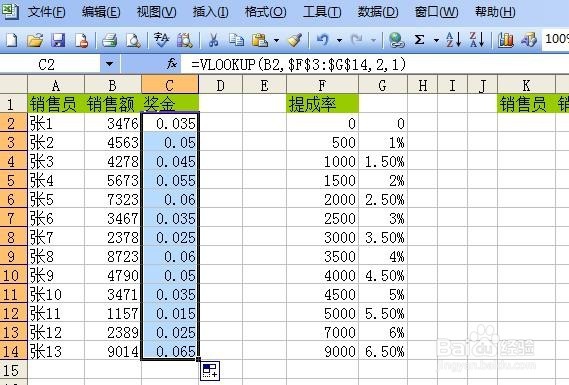Open the 工具(T) menu
This screenshot has height=385, width=569.
[322, 12]
